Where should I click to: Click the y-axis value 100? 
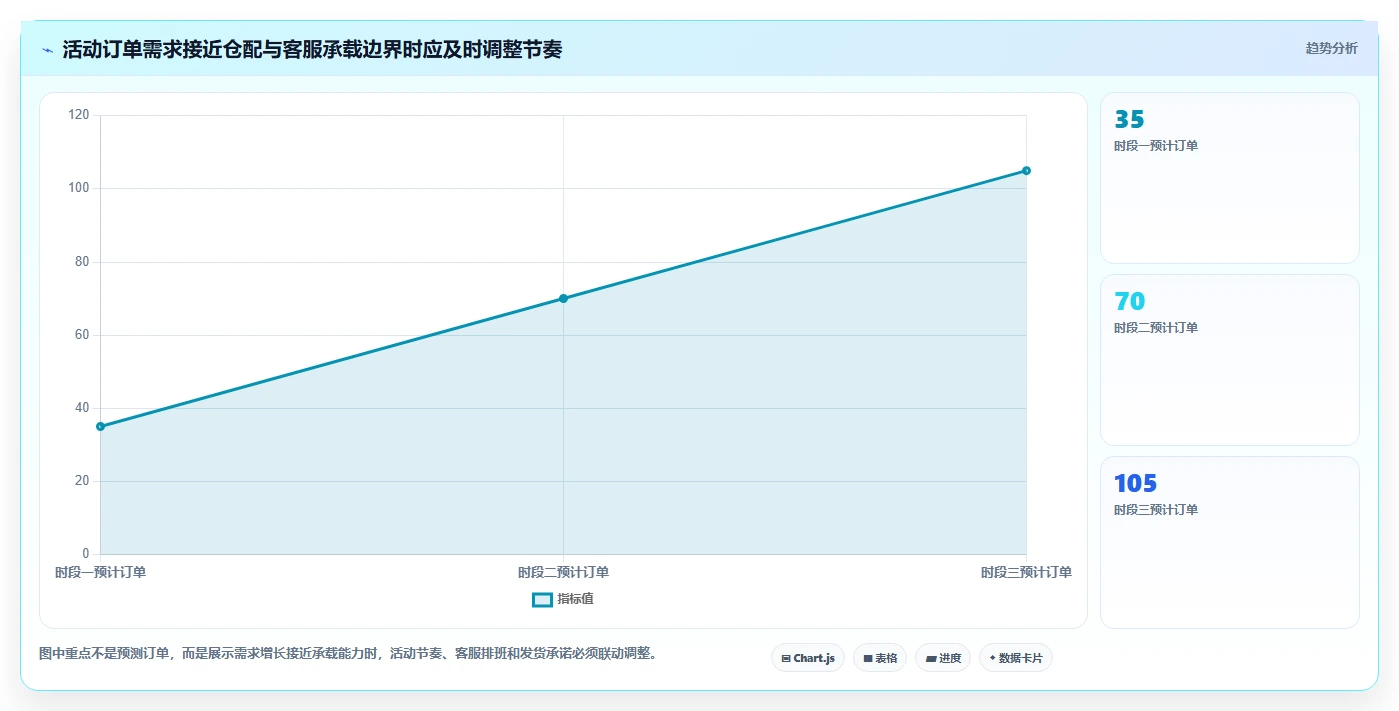(x=79, y=188)
